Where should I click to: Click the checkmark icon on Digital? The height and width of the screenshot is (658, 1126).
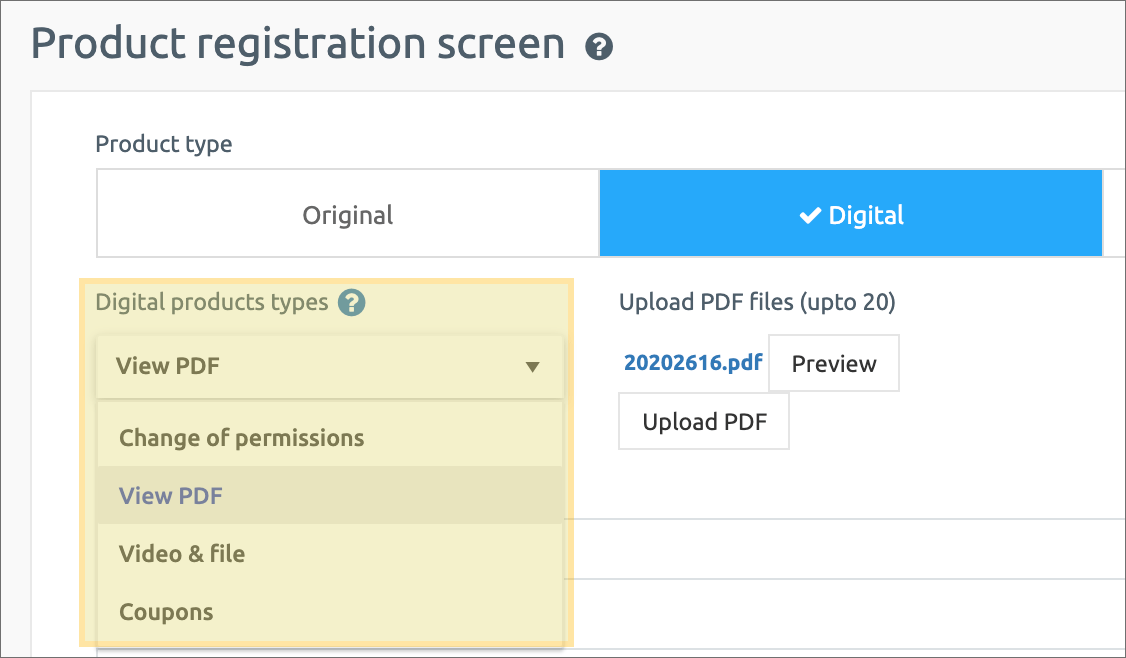point(811,216)
